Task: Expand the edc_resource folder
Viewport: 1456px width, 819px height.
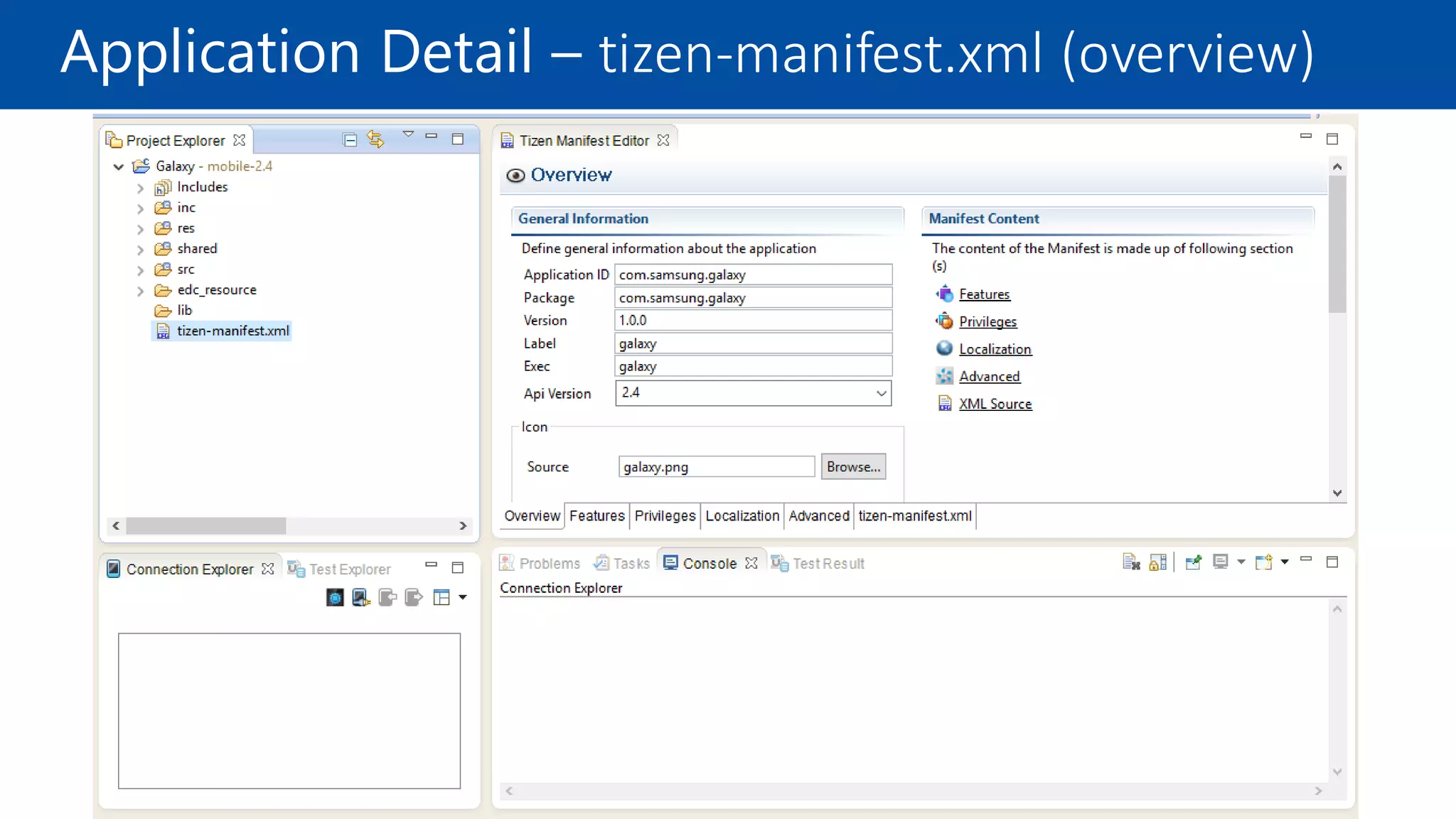Action: click(x=140, y=291)
